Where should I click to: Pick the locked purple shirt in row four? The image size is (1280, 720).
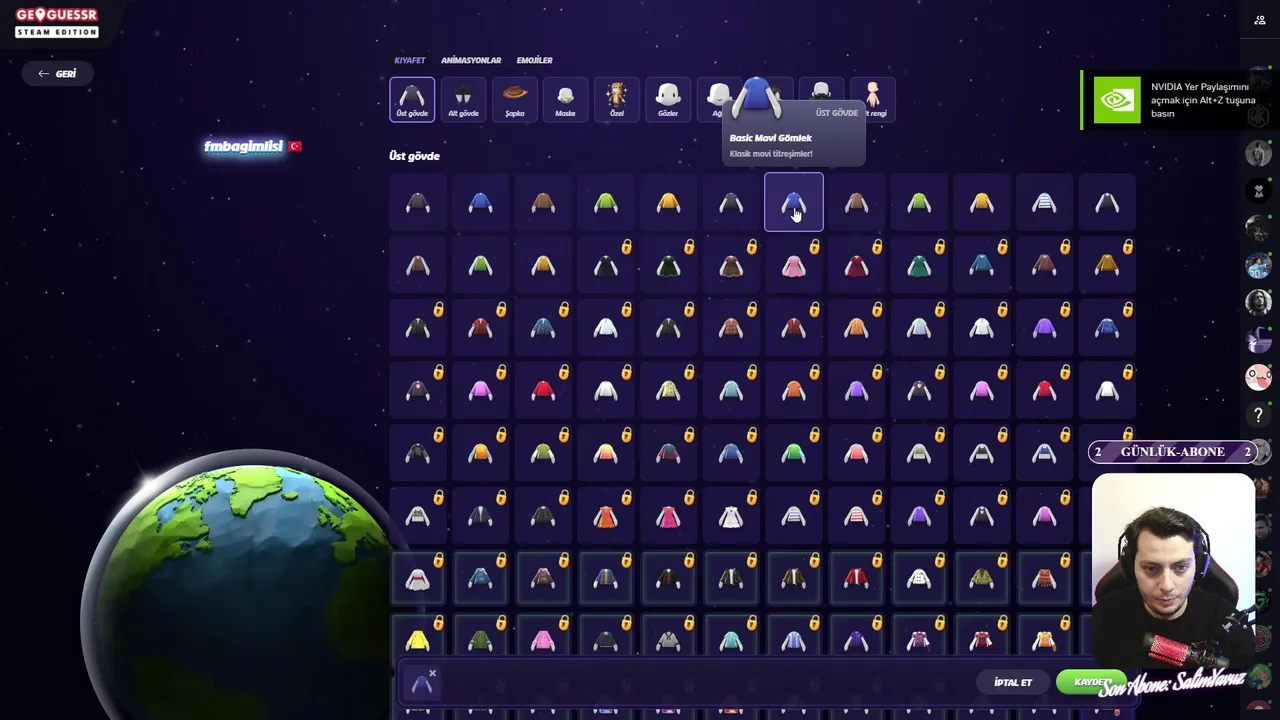click(x=856, y=390)
